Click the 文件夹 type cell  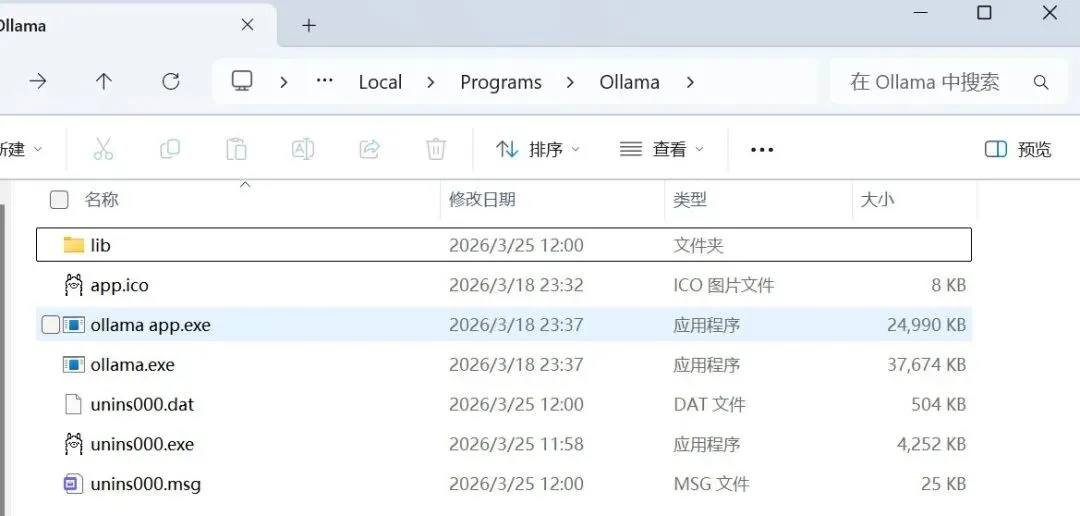(x=698, y=245)
